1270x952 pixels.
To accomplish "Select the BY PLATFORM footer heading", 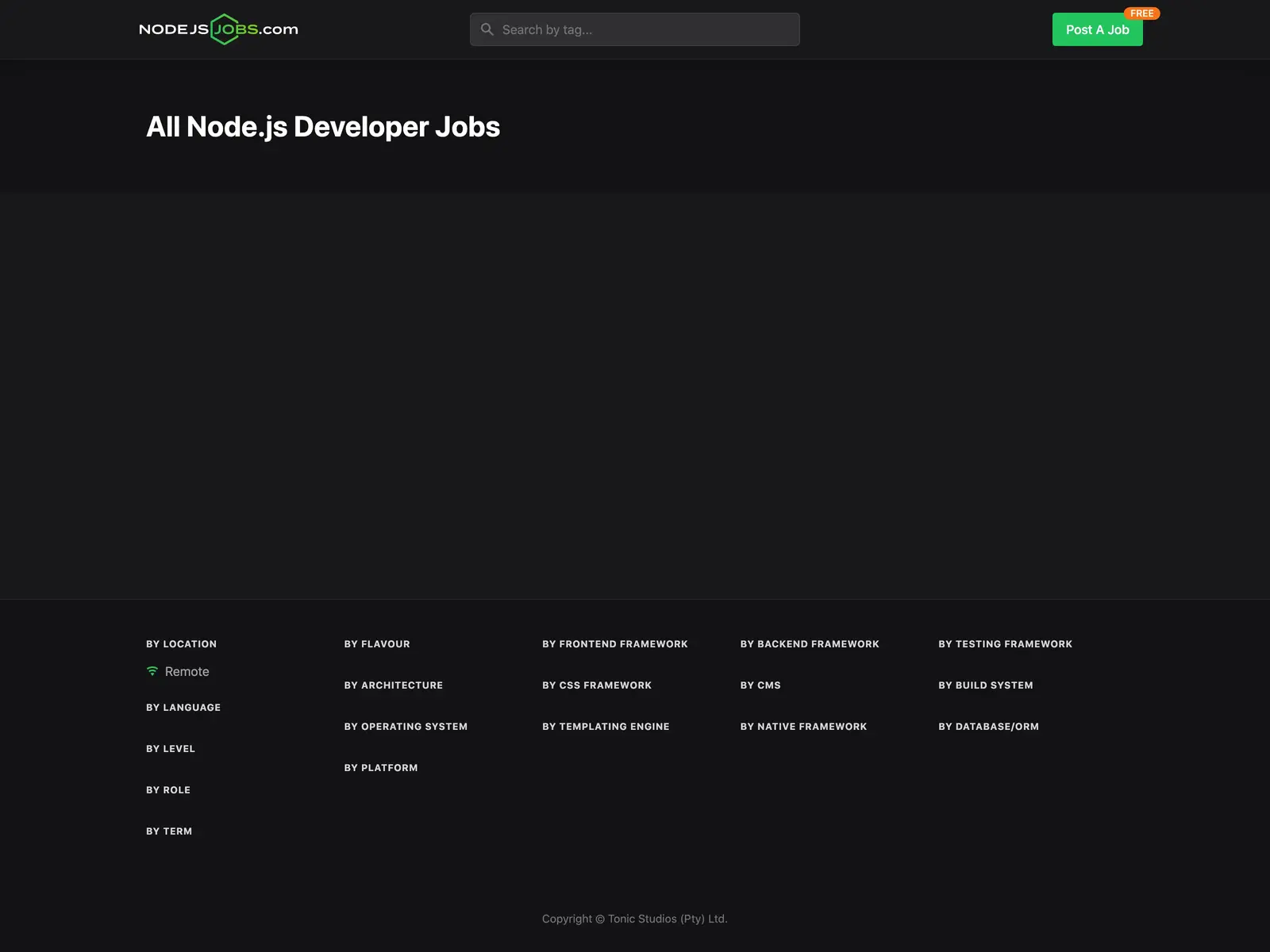I will coord(381,768).
